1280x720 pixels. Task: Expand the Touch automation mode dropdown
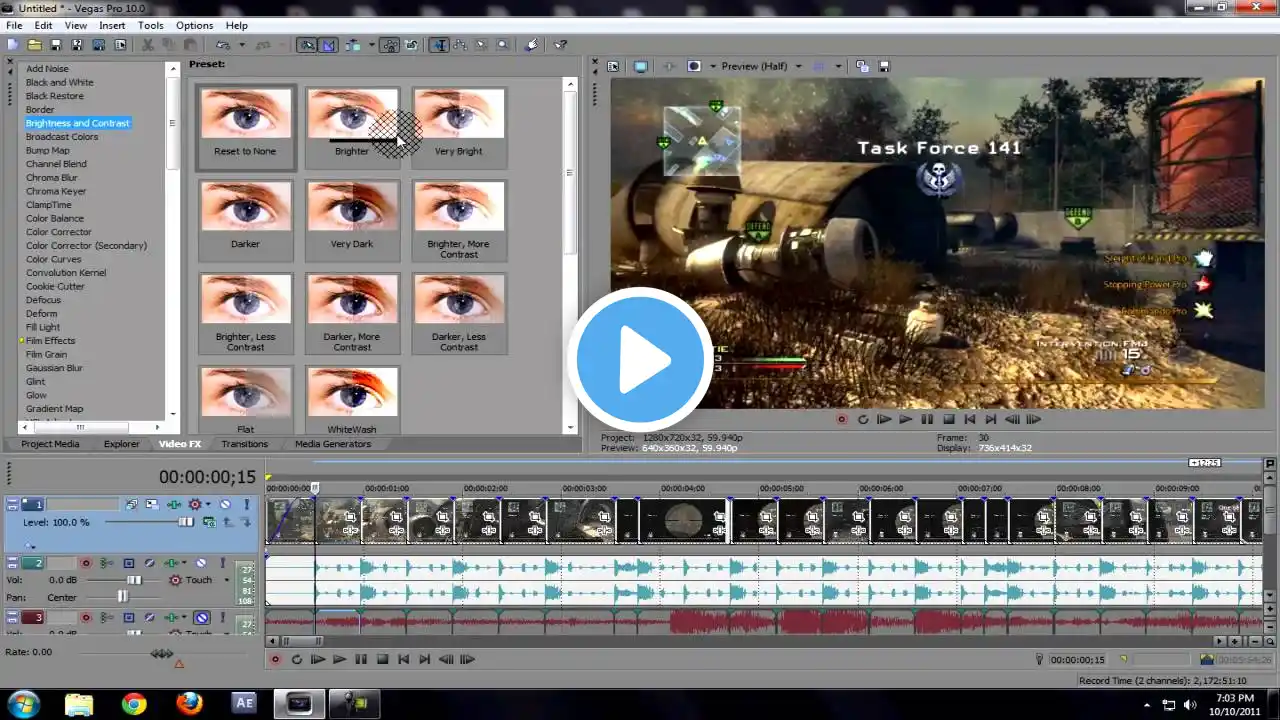tap(226, 580)
